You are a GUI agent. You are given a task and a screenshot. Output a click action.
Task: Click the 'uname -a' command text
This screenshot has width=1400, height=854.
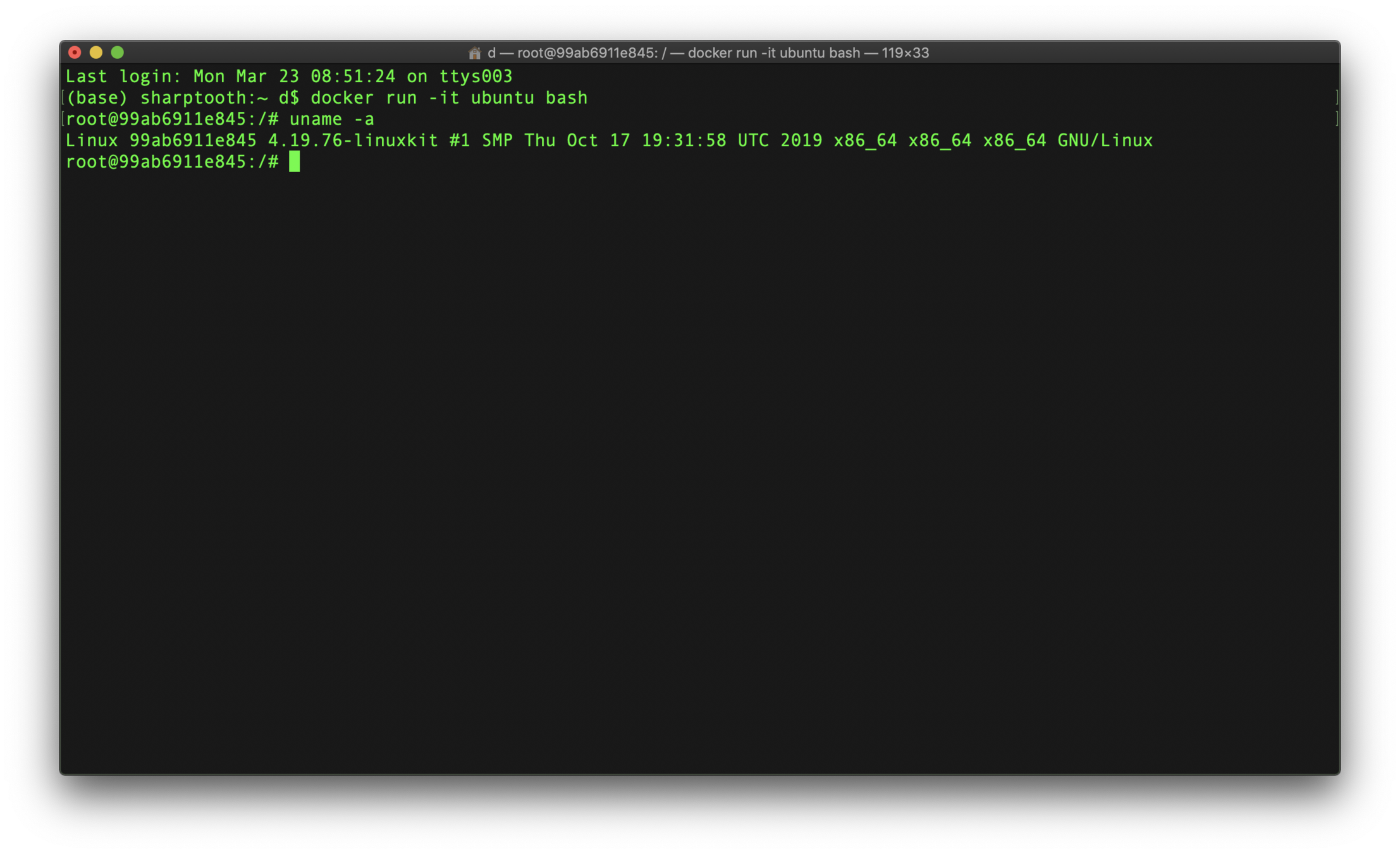point(331,120)
